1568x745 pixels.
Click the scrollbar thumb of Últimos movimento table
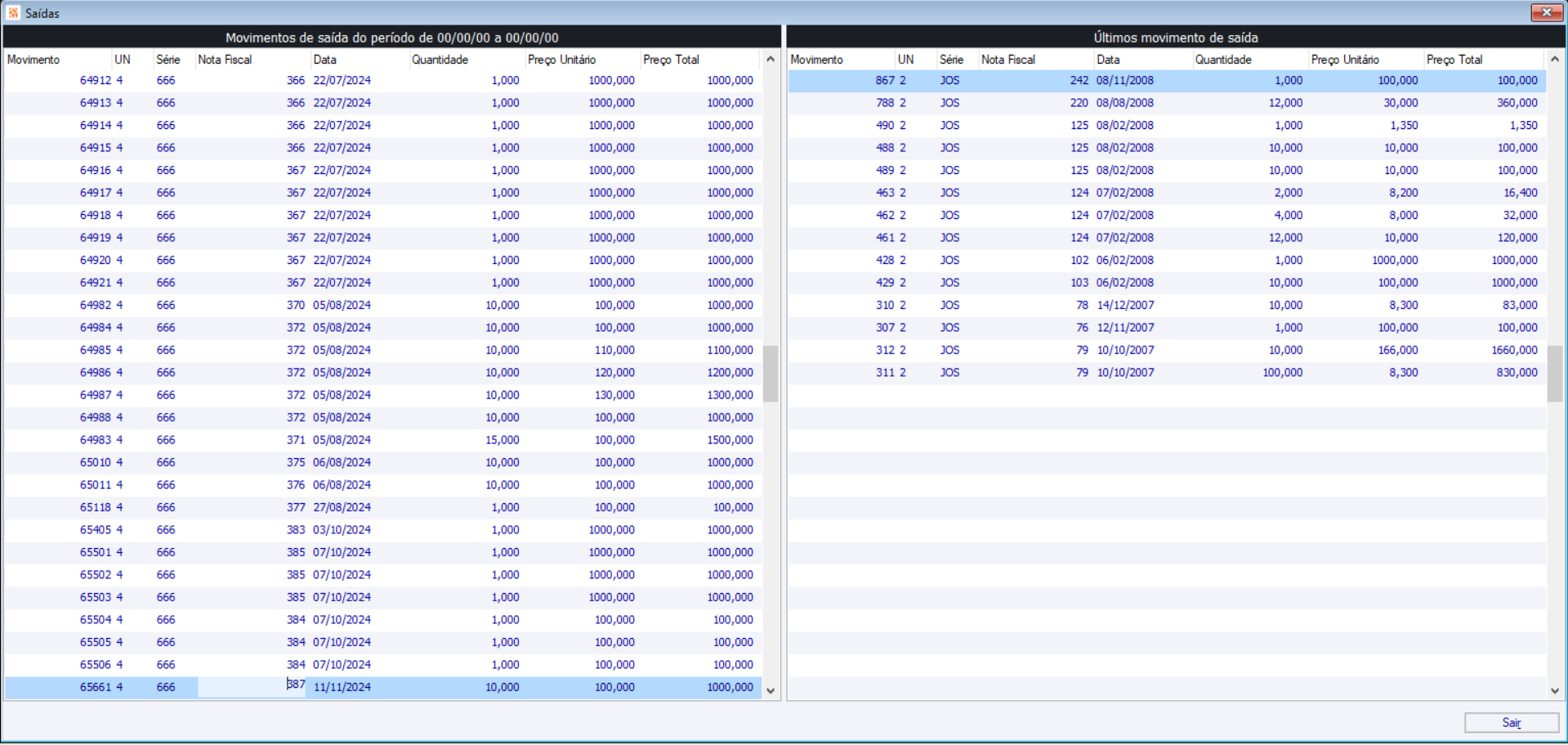pos(1555,373)
